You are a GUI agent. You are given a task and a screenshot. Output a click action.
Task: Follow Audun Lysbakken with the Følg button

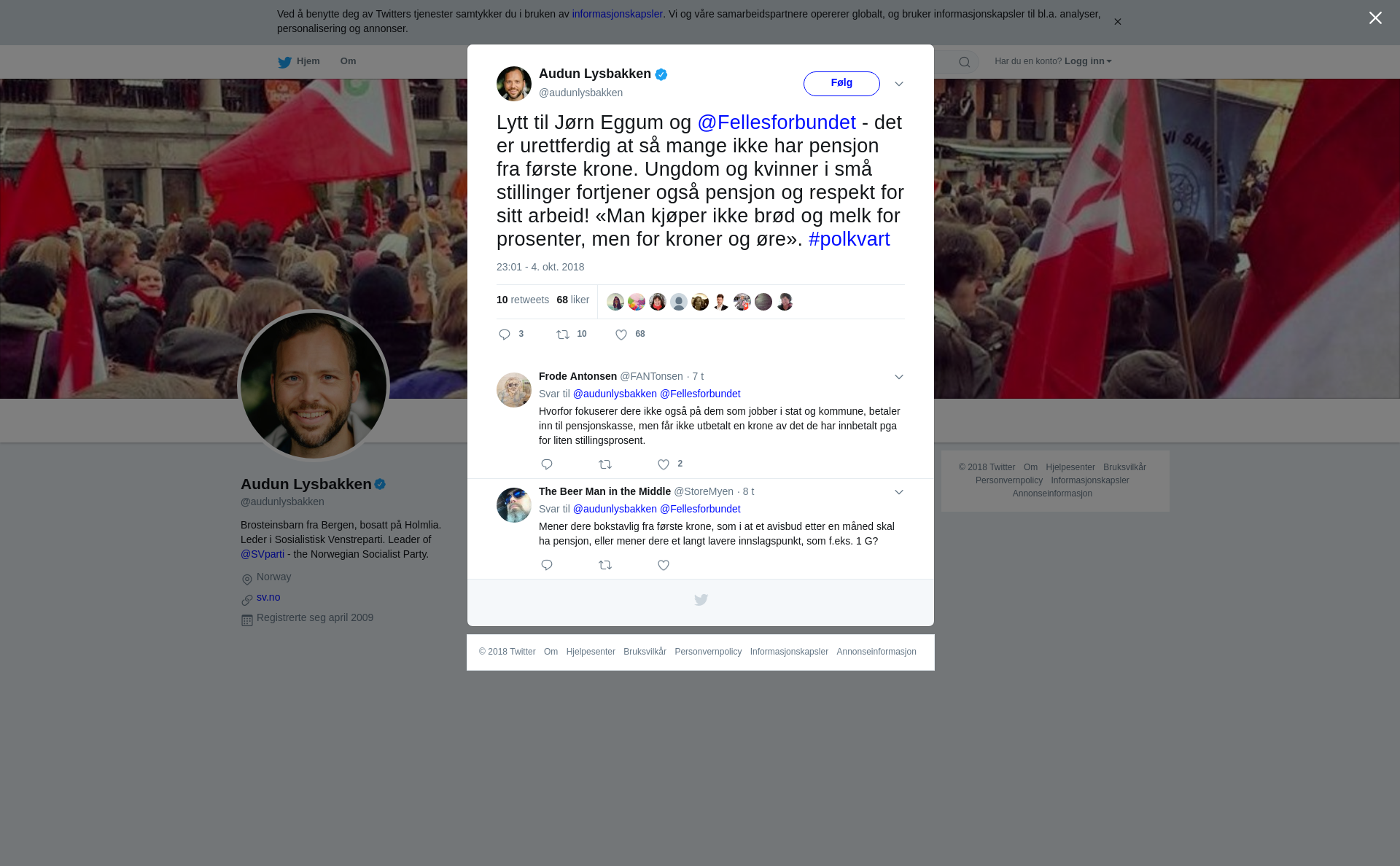(x=841, y=83)
